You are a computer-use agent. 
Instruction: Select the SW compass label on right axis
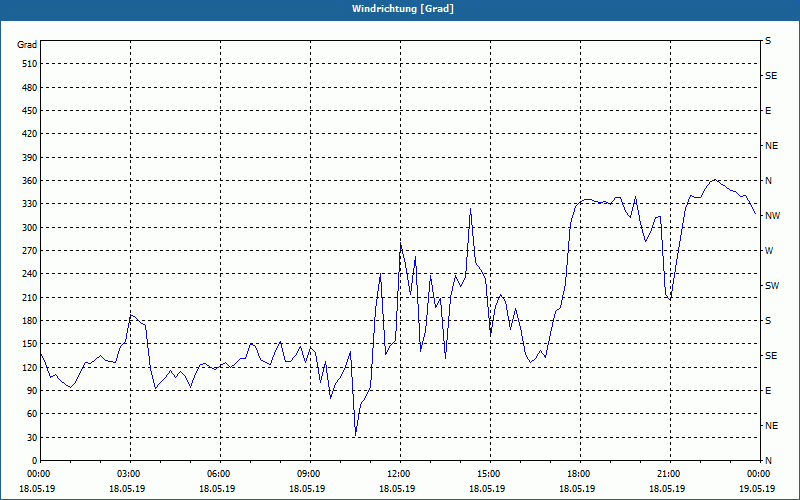click(x=772, y=286)
